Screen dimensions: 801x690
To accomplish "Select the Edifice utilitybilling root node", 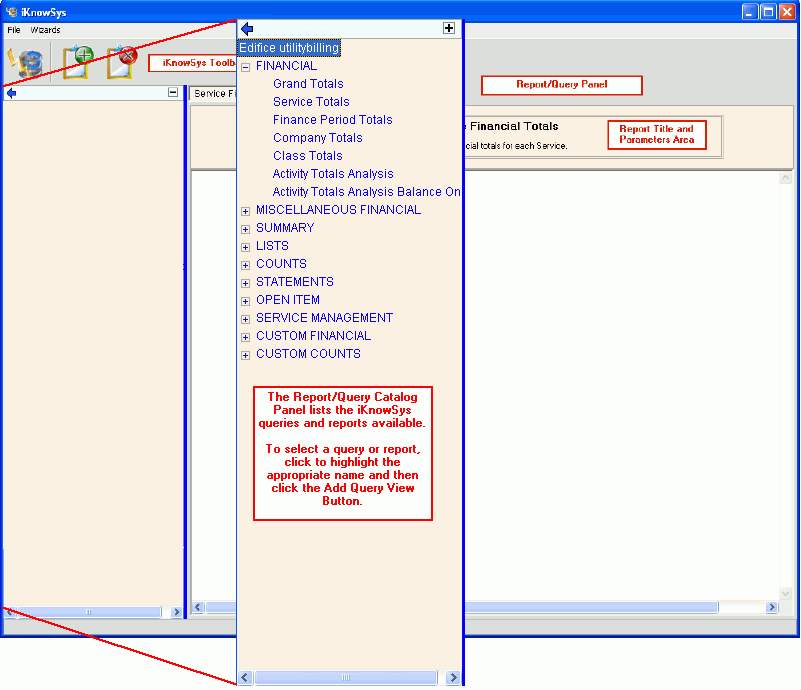I will 288,48.
